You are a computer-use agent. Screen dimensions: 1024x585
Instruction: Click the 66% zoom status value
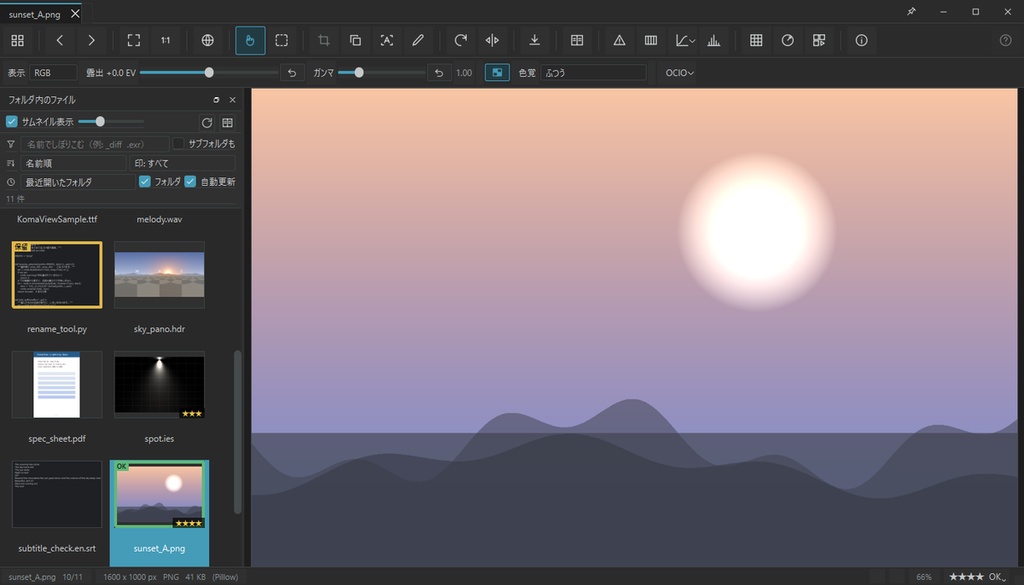coord(923,577)
